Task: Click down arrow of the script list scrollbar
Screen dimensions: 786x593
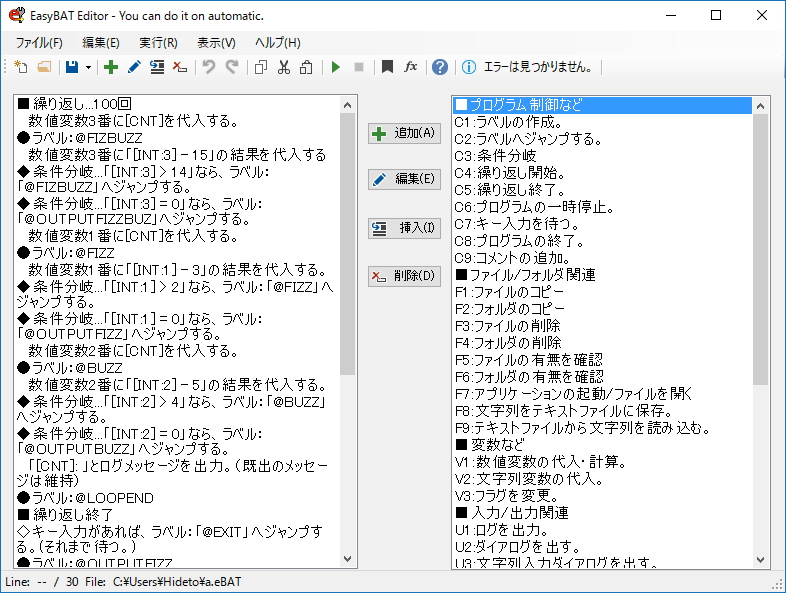Action: 348,560
